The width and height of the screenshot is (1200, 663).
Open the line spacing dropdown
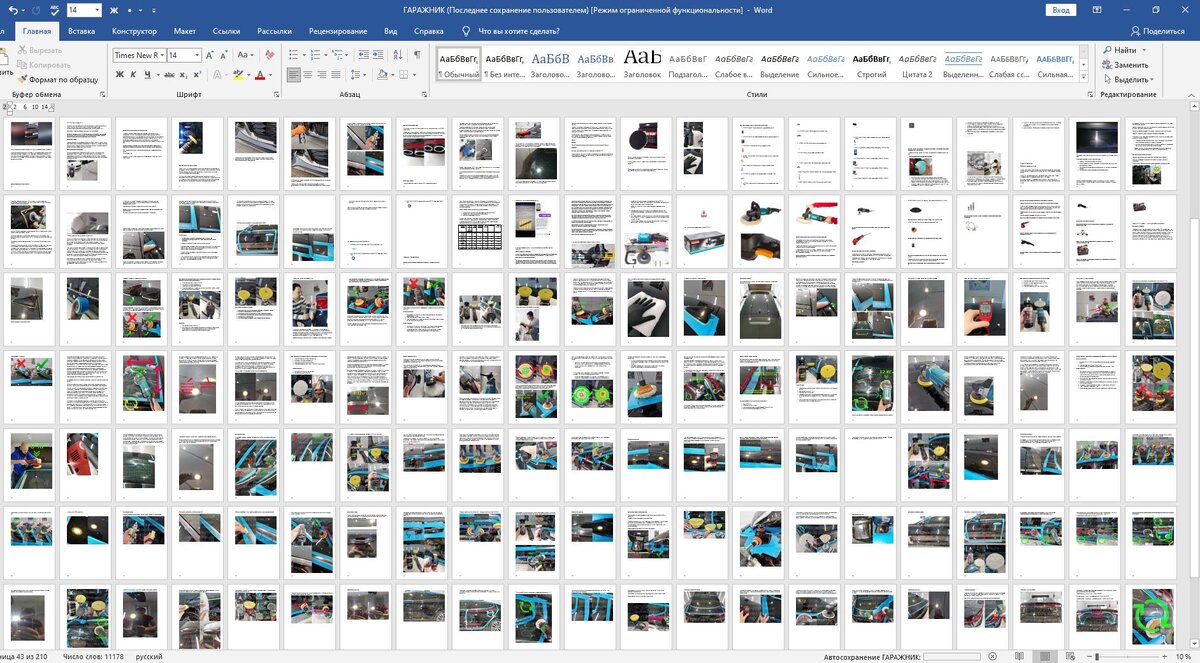363,75
